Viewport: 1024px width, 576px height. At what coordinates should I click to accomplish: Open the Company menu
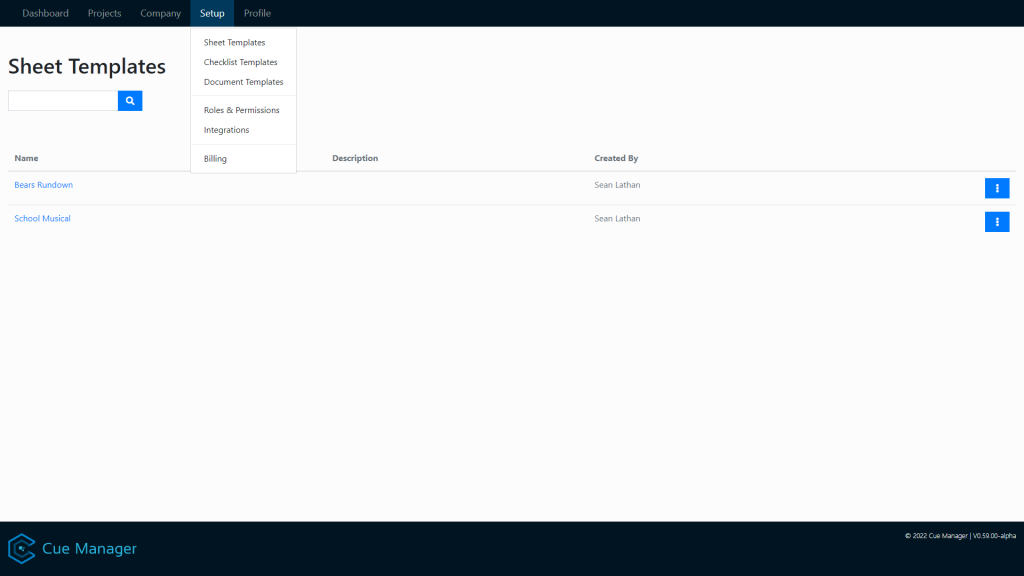pos(160,13)
